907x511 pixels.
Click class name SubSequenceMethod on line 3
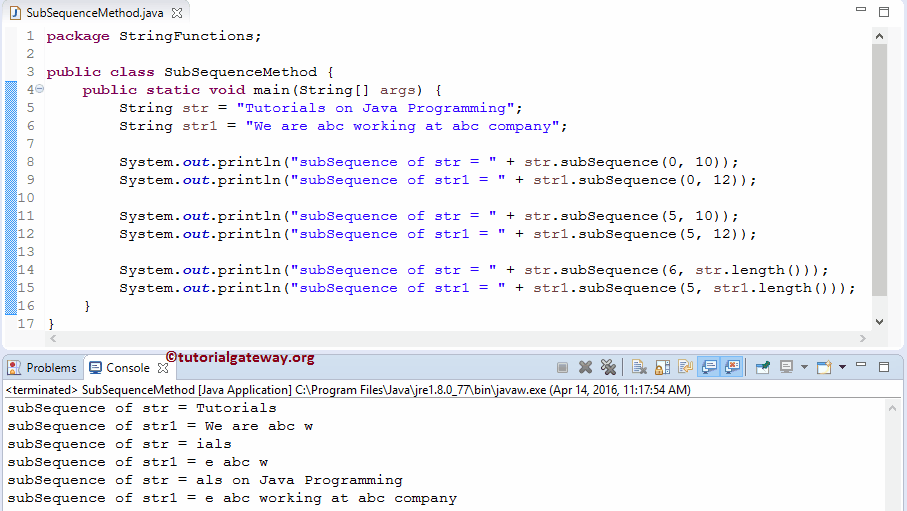[x=241, y=72]
